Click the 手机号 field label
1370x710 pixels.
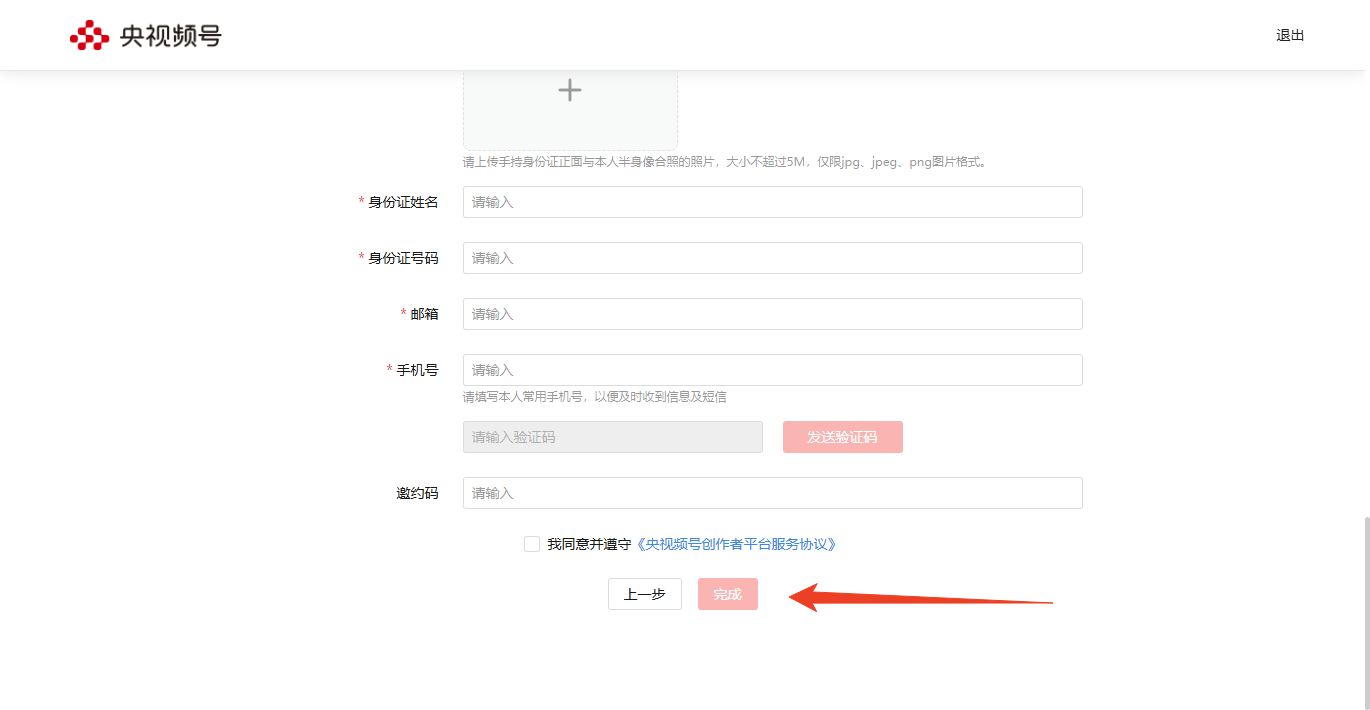[417, 370]
